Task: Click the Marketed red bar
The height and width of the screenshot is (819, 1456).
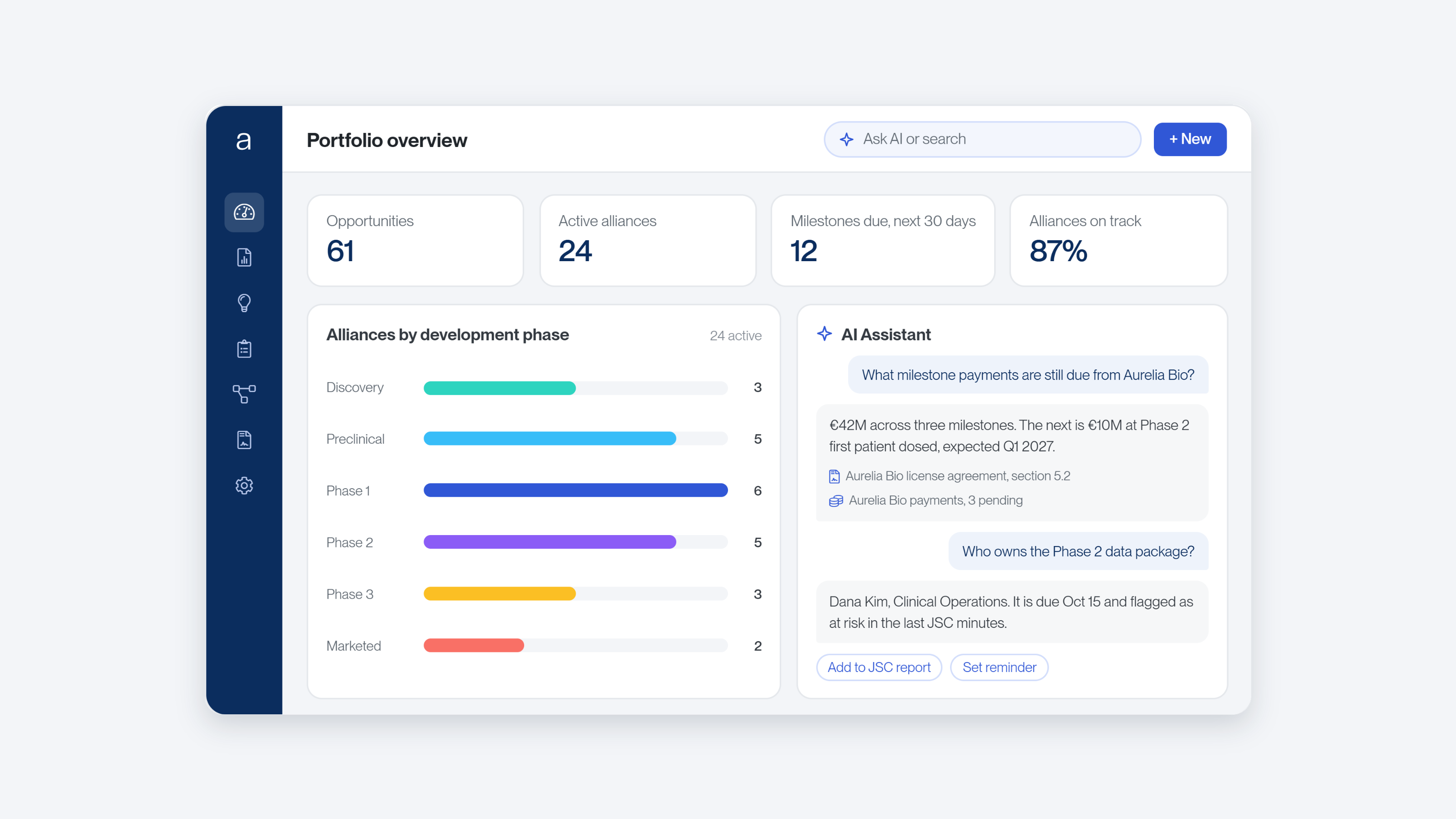Action: tap(474, 646)
